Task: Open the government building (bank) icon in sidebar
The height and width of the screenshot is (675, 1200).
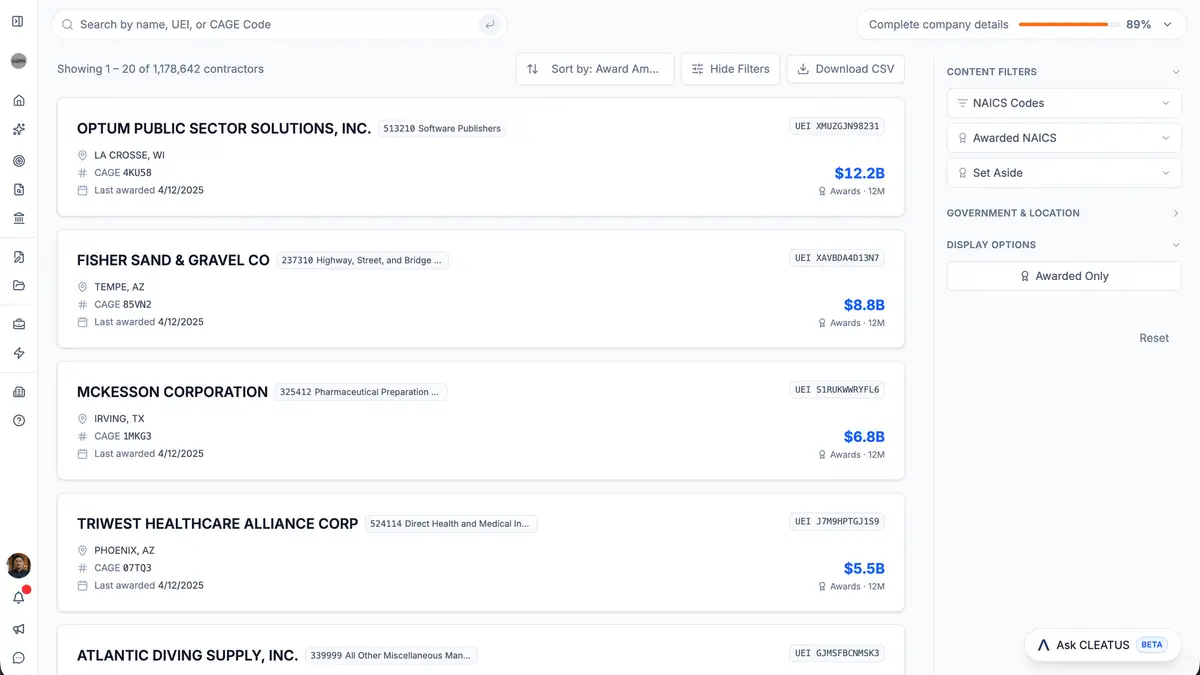Action: (18, 218)
